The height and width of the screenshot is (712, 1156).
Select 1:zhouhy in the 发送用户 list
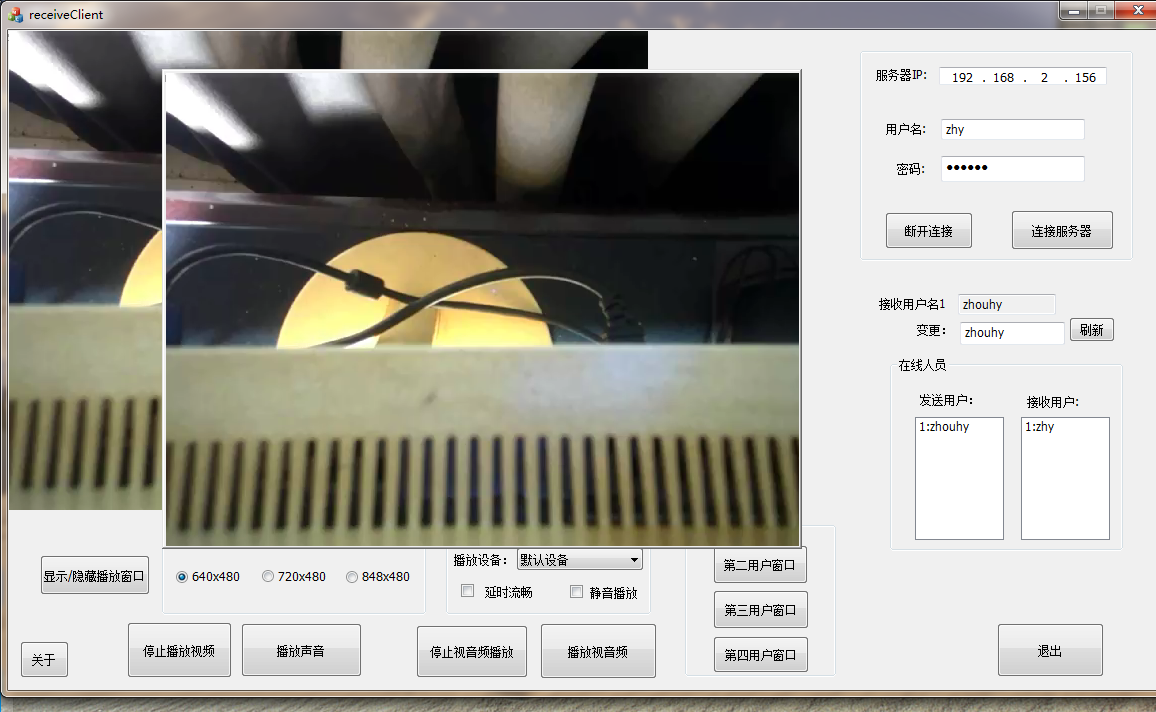click(x=944, y=427)
